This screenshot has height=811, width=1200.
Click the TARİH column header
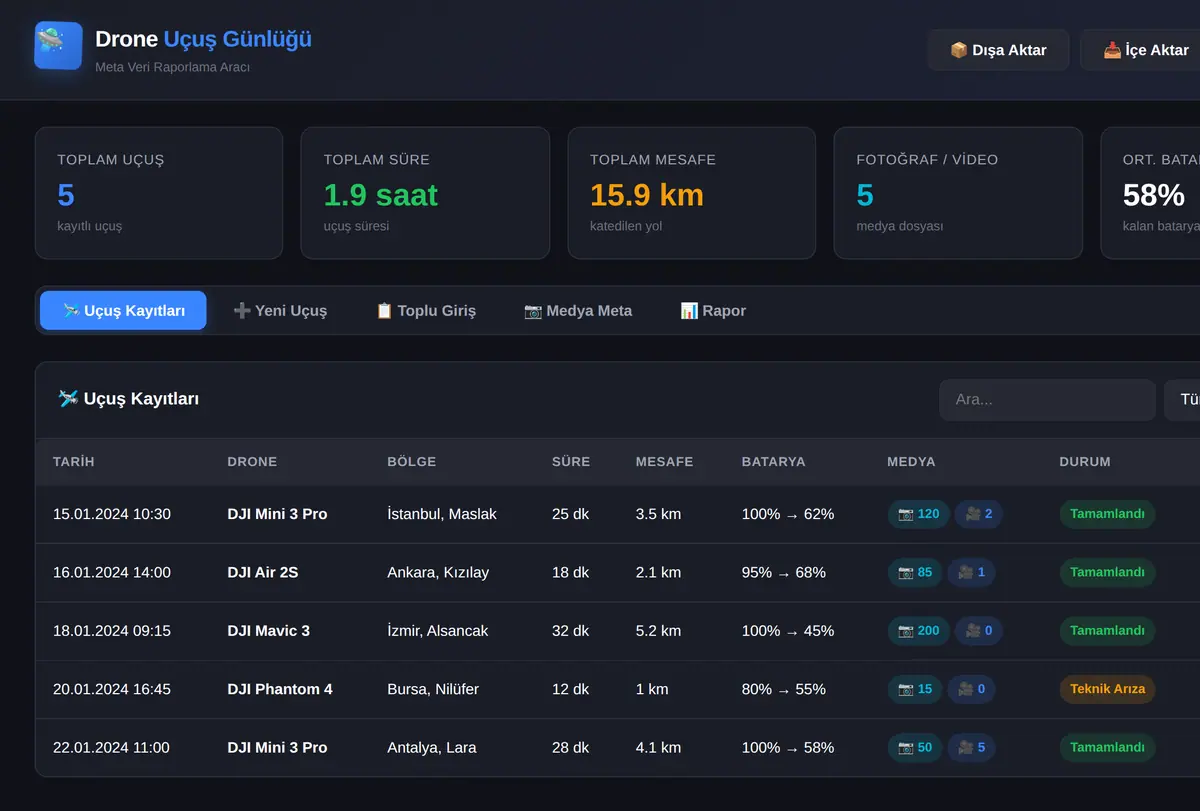(74, 462)
